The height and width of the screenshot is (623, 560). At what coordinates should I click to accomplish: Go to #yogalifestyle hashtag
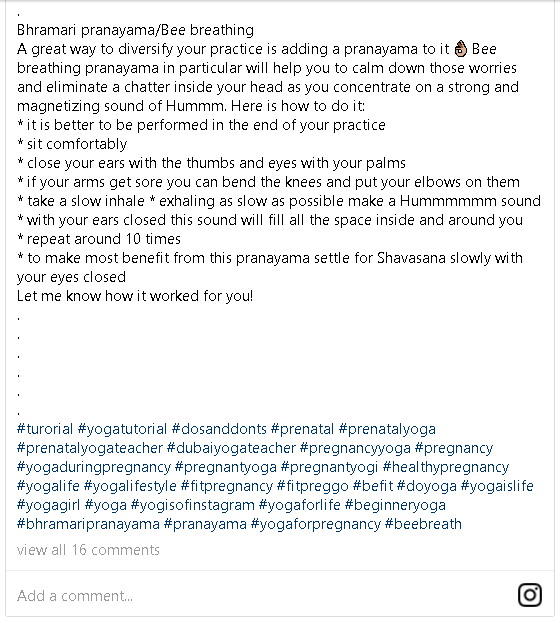130,486
